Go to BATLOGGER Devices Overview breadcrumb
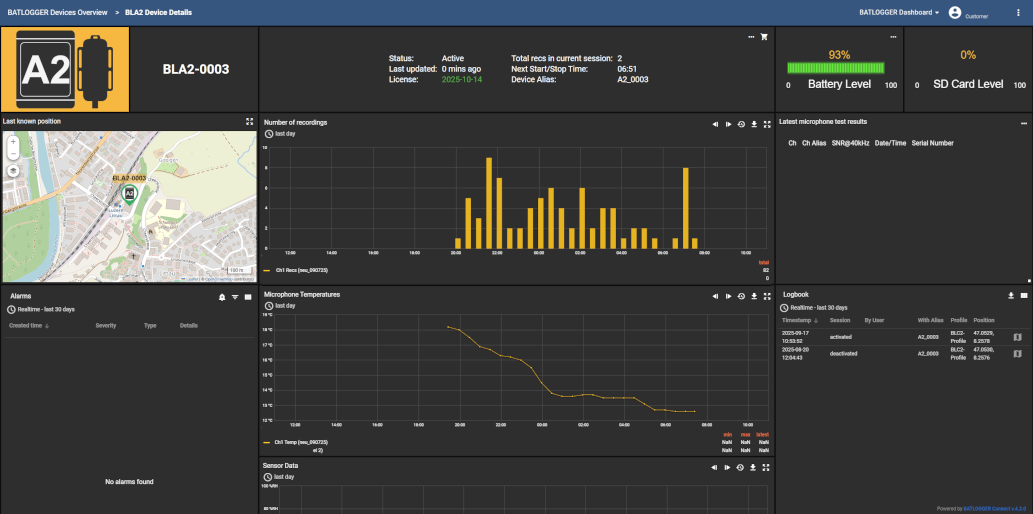1033x514 pixels. [x=56, y=13]
